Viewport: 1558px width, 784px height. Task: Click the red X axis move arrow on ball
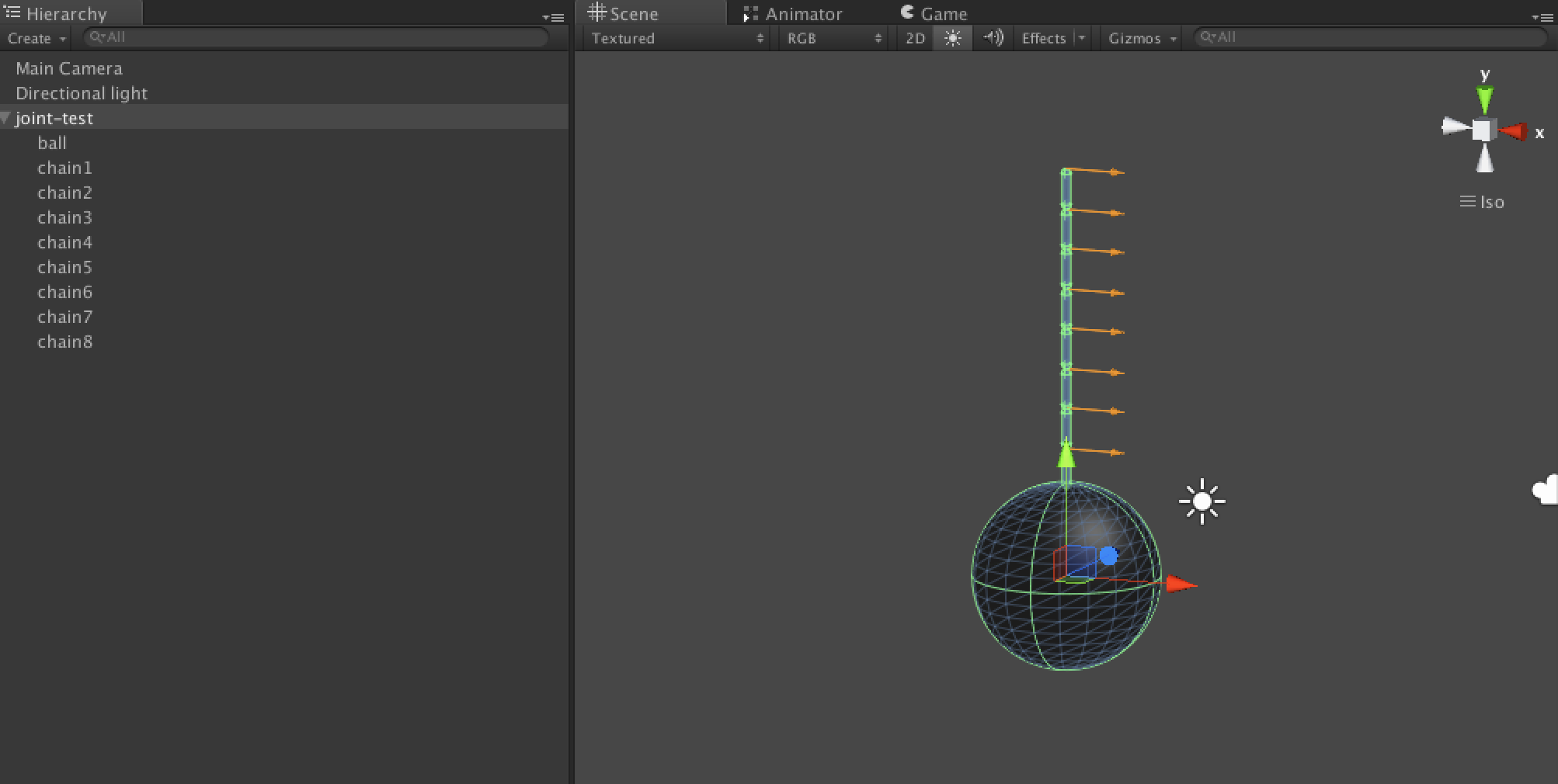pyautogui.click(x=1181, y=584)
